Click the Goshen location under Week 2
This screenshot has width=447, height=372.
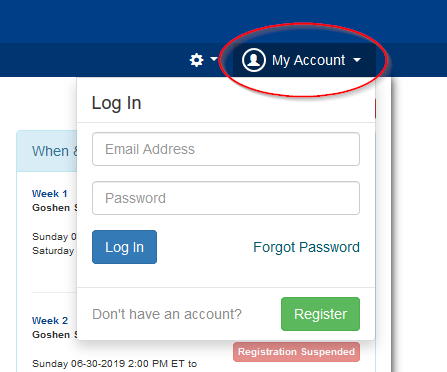pyautogui.click(x=54, y=335)
